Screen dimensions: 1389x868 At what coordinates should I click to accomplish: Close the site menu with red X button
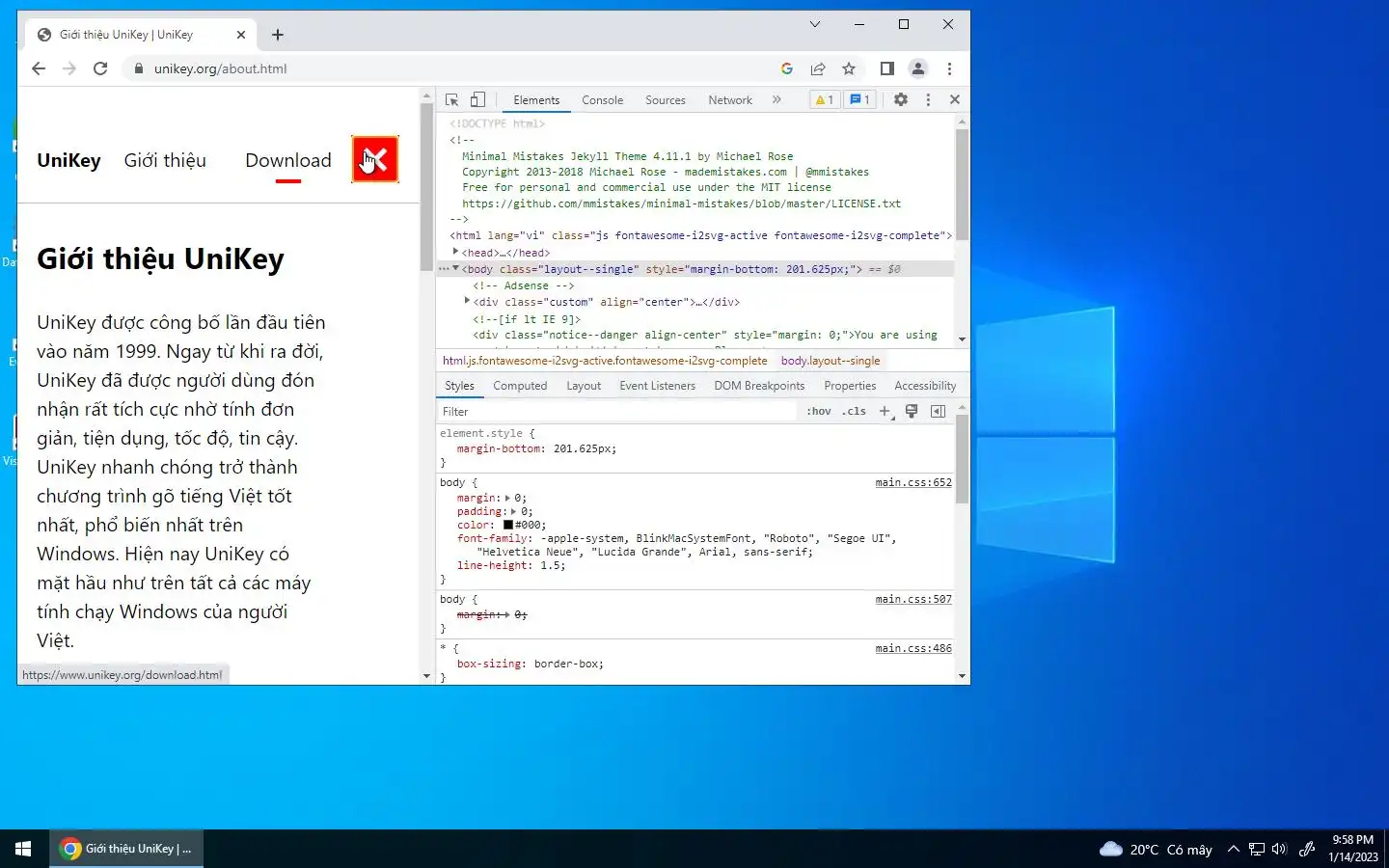pyautogui.click(x=375, y=159)
